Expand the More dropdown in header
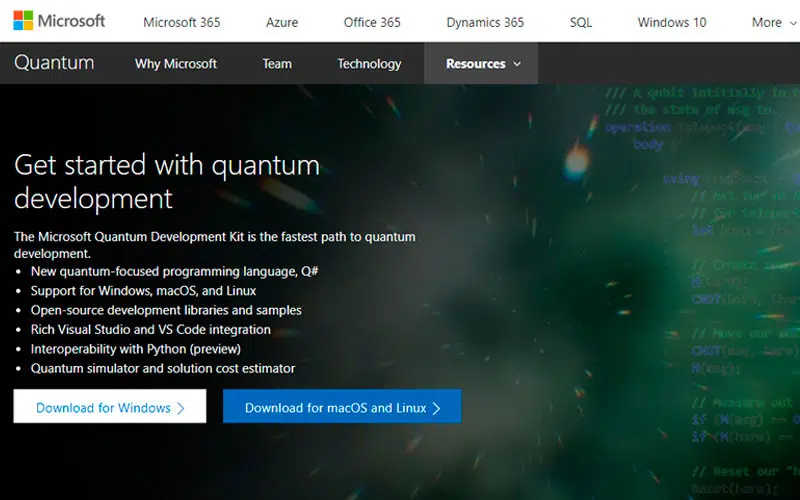Image resolution: width=800 pixels, height=500 pixels. 774,22
